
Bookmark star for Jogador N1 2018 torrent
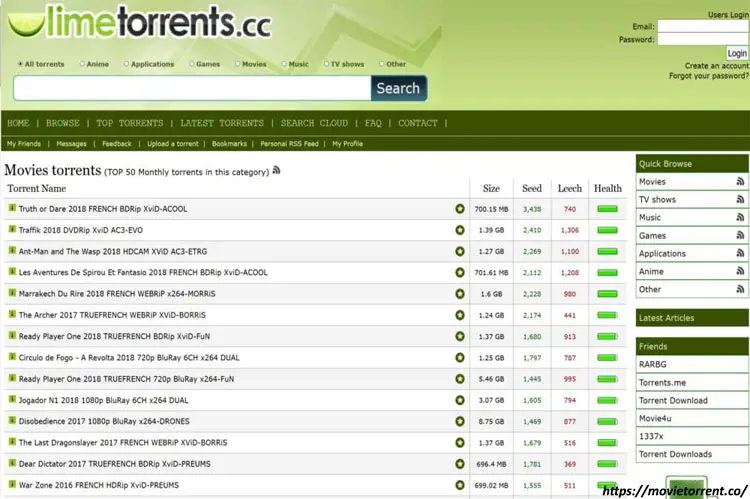(460, 400)
